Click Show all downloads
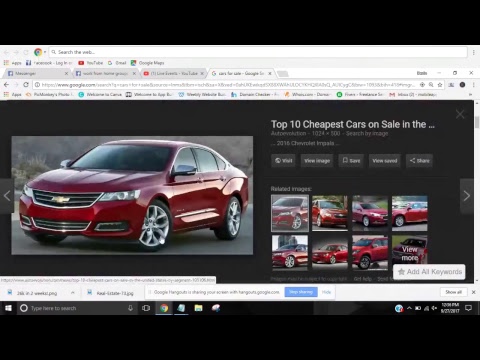 point(453,292)
